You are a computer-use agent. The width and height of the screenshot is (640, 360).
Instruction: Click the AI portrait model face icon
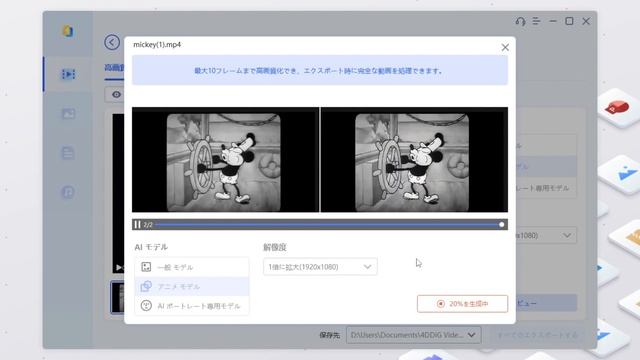pyautogui.click(x=146, y=306)
